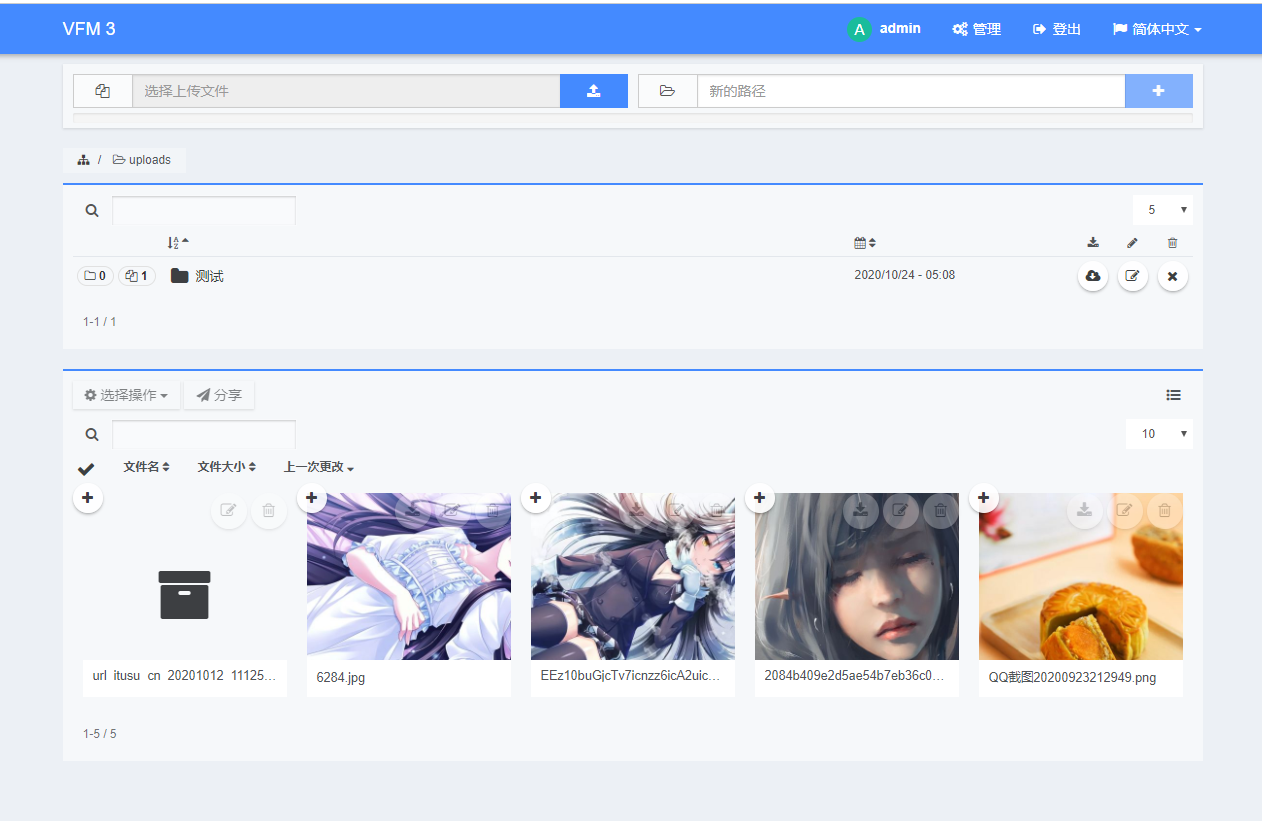Screen dimensions: 1262x821
Task: Open the 选择操作 actions dropdown
Action: pyautogui.click(x=126, y=395)
